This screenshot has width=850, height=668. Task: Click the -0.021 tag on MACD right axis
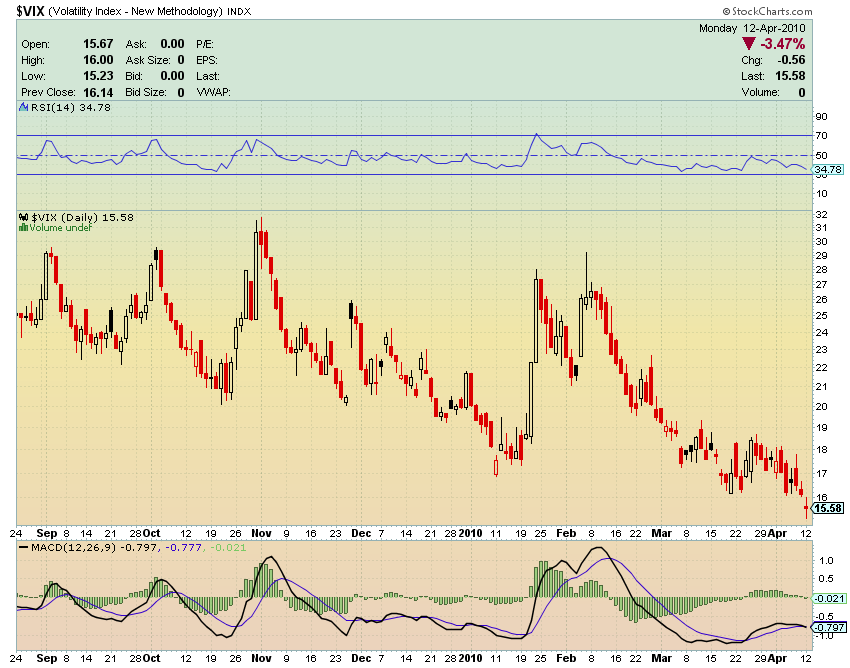coord(829,599)
